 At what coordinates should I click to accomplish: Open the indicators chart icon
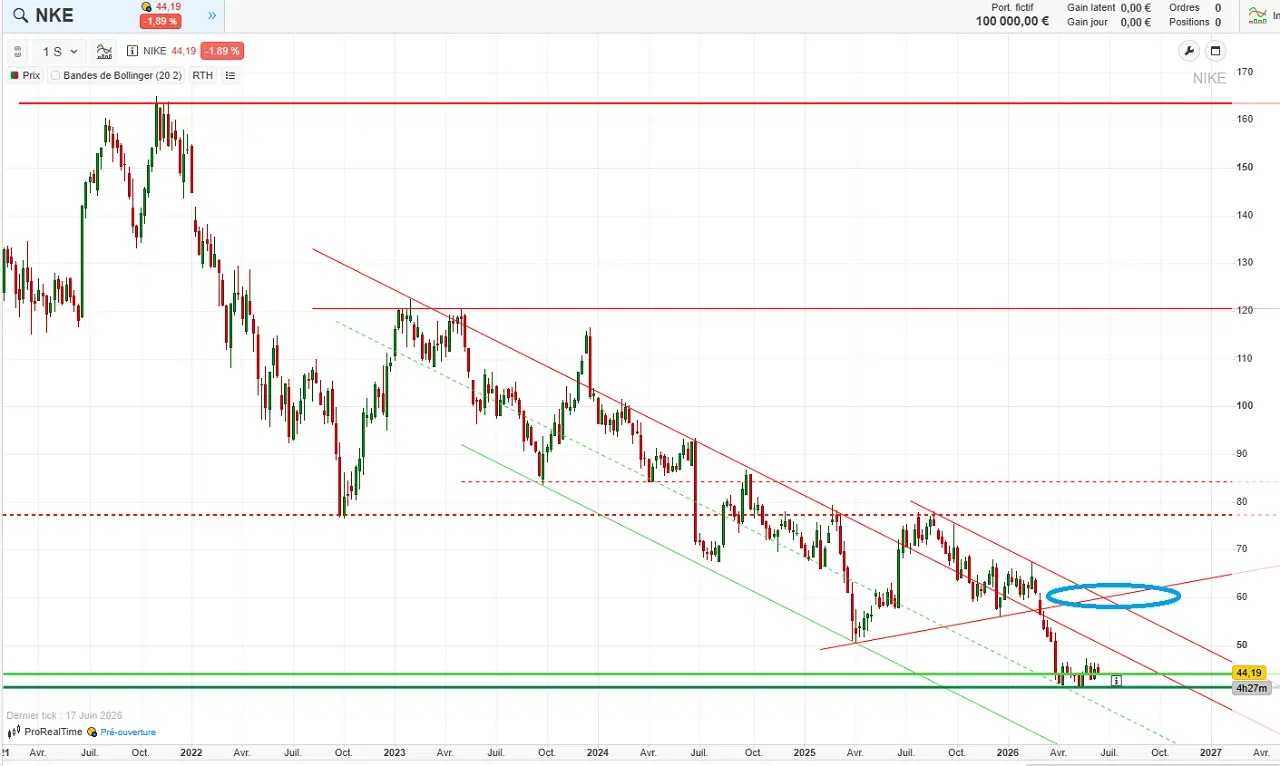point(104,52)
